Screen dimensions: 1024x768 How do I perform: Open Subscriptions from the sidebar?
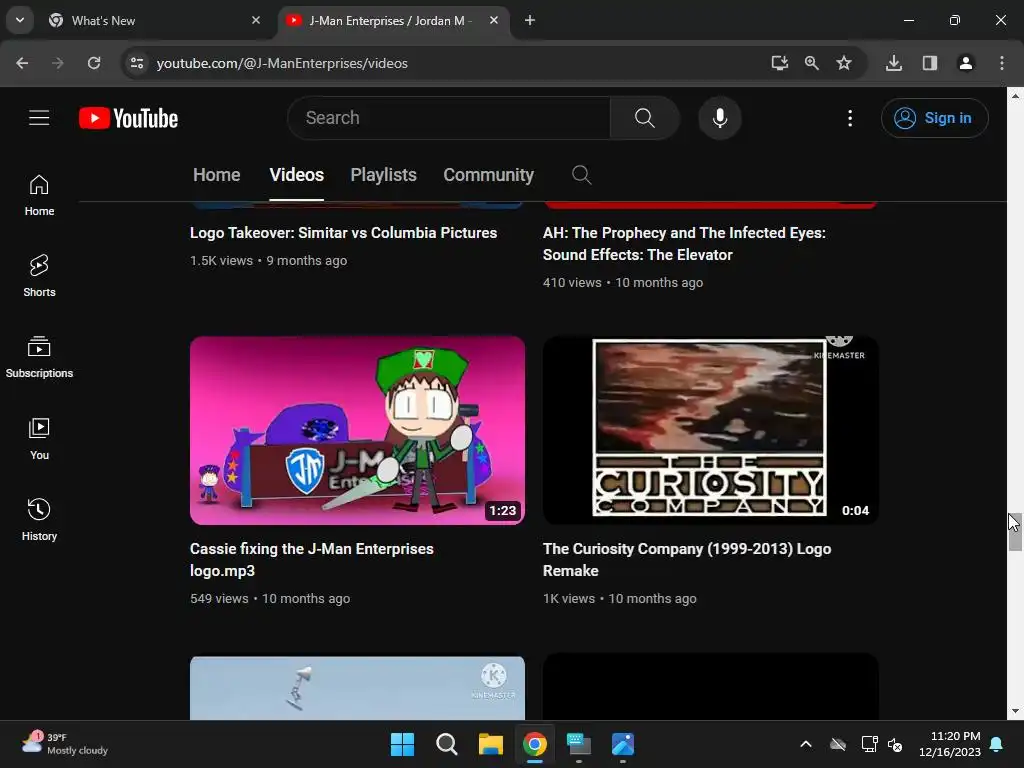[39, 357]
